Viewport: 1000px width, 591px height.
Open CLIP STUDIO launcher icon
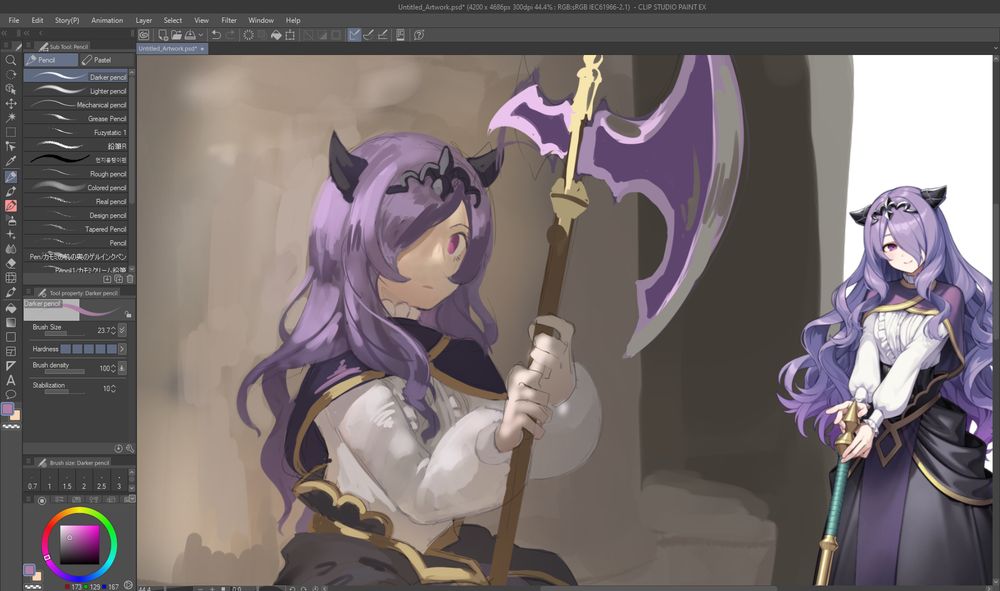click(144, 35)
